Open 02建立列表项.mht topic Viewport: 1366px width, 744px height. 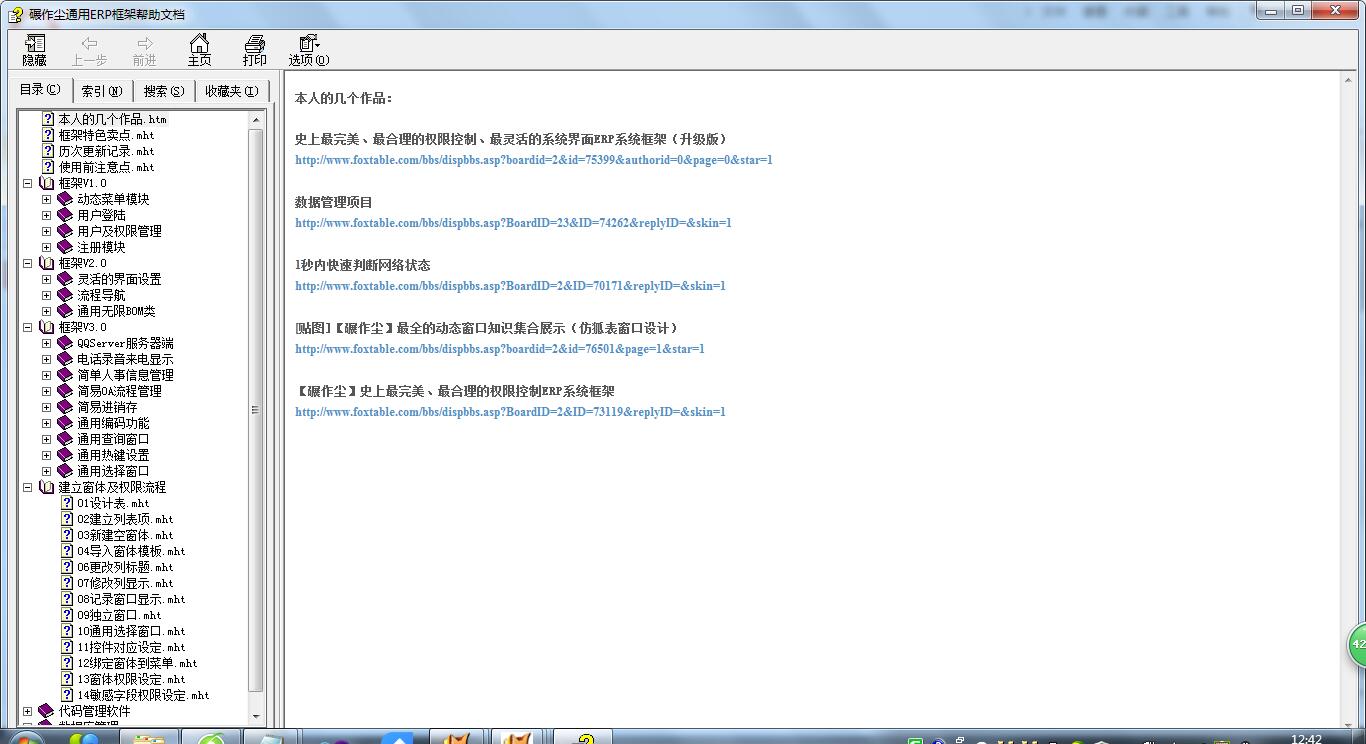click(125, 519)
